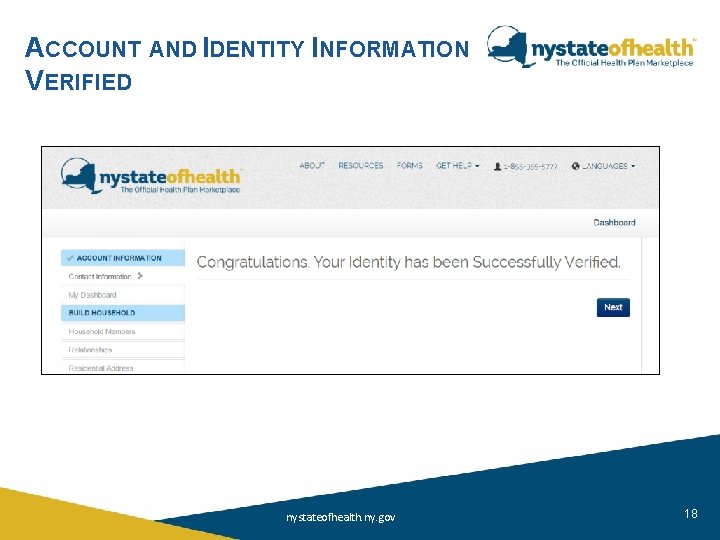Click the globe icon beside Languages
The width and height of the screenshot is (720, 540).
click(x=576, y=166)
